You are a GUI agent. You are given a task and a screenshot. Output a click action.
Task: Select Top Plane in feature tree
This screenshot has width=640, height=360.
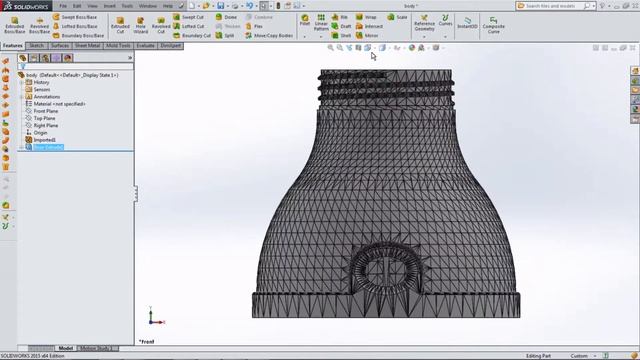click(40, 118)
